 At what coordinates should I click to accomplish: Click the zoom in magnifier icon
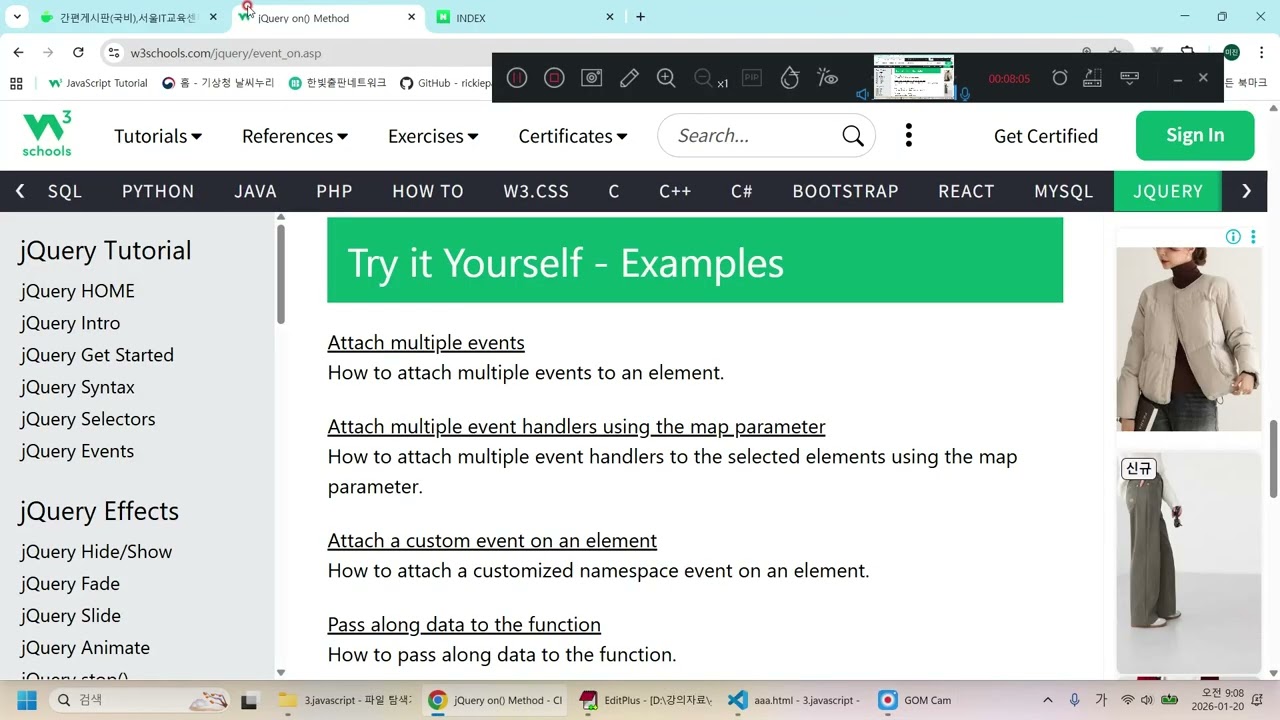coord(666,78)
